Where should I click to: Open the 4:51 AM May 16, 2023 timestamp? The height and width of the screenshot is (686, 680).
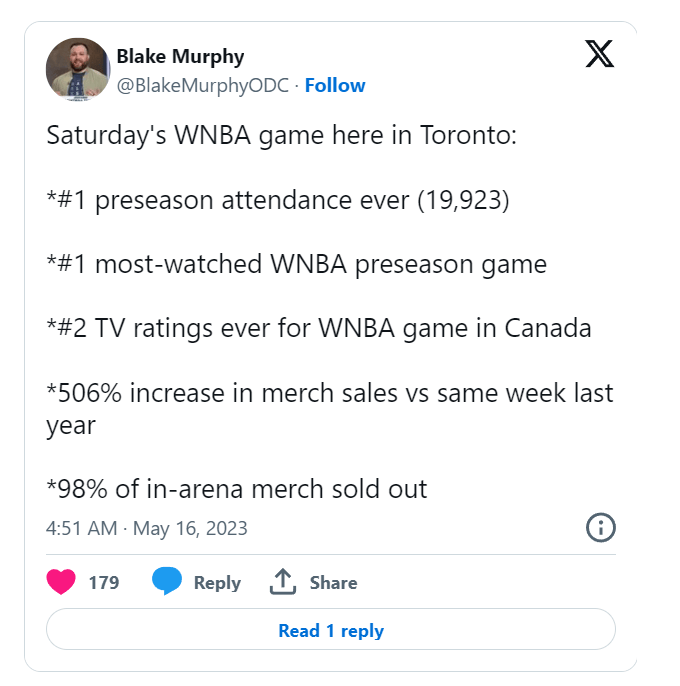click(x=147, y=528)
